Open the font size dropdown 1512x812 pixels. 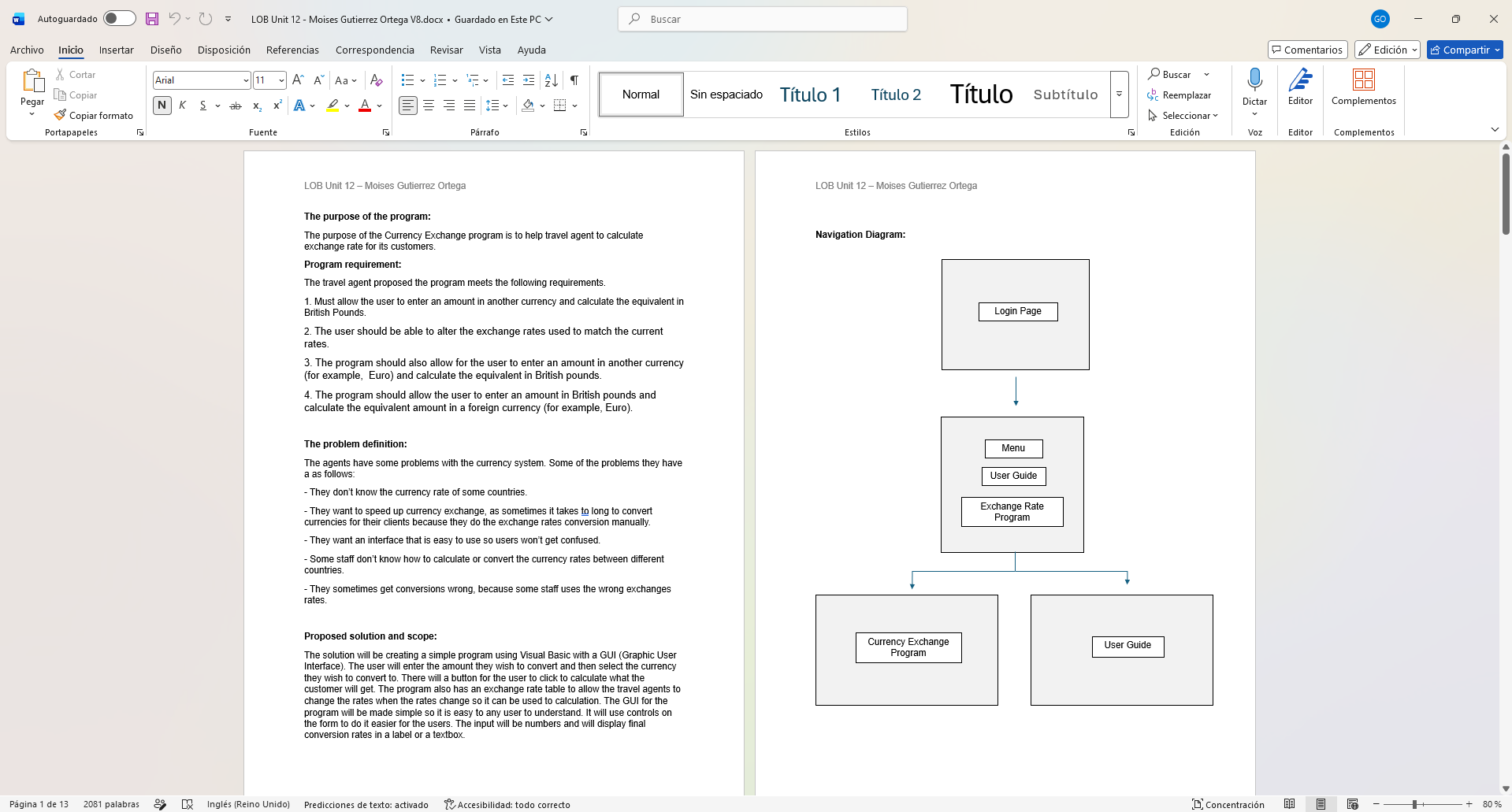281,80
